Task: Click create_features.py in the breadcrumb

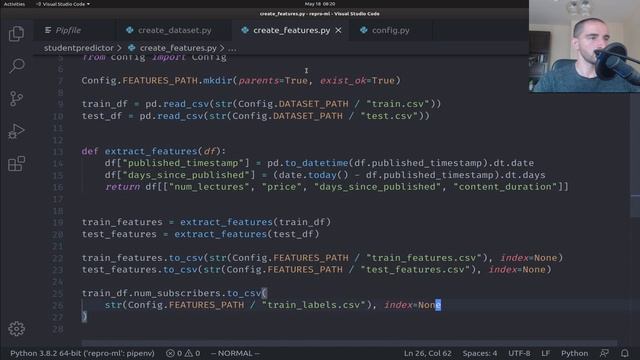Action: tap(178, 48)
